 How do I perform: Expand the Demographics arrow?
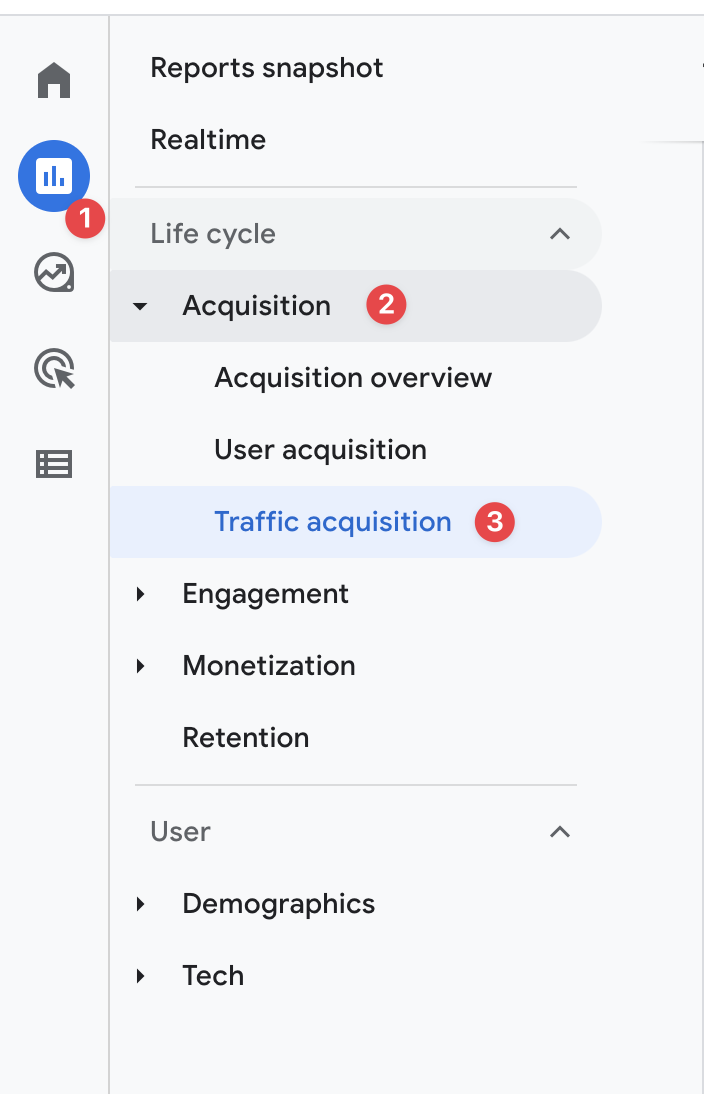140,904
